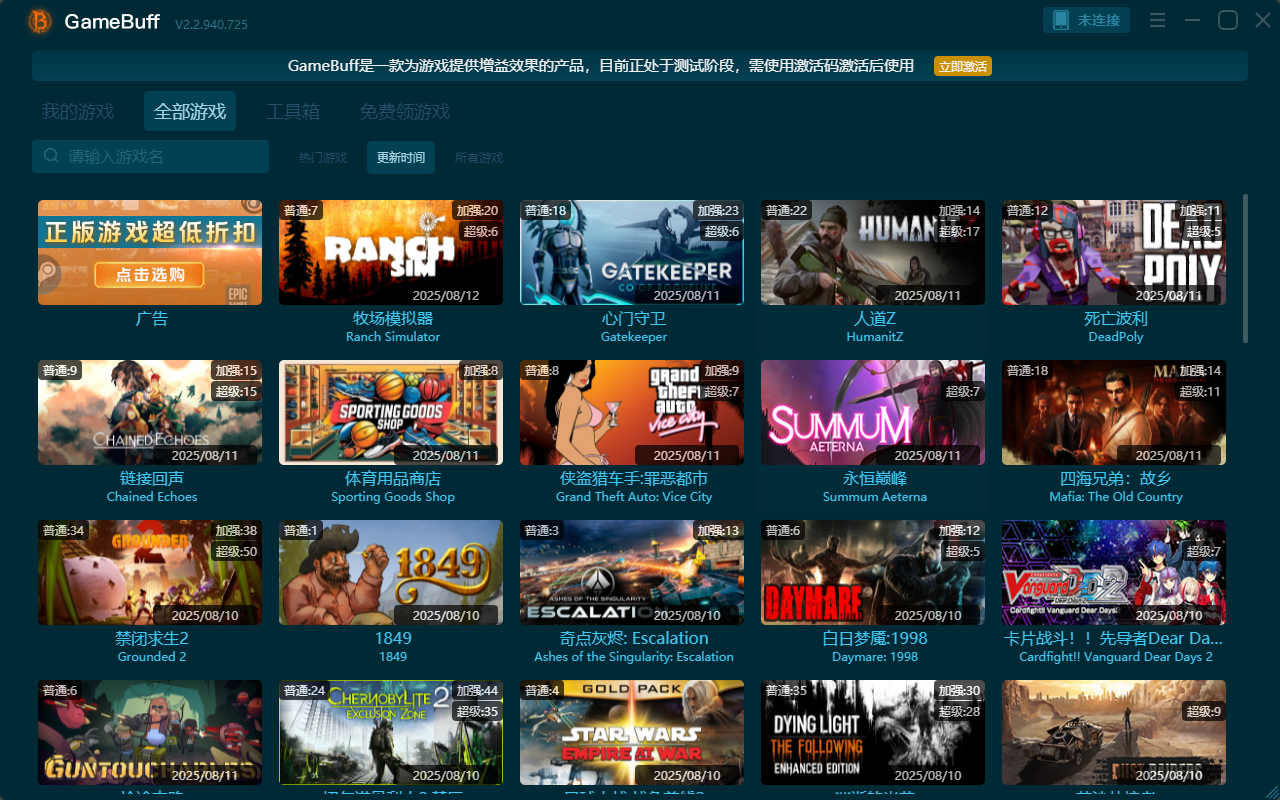The height and width of the screenshot is (800, 1280).
Task: Click the 四海兄弟：故乡 title text
Action: (x=1116, y=478)
